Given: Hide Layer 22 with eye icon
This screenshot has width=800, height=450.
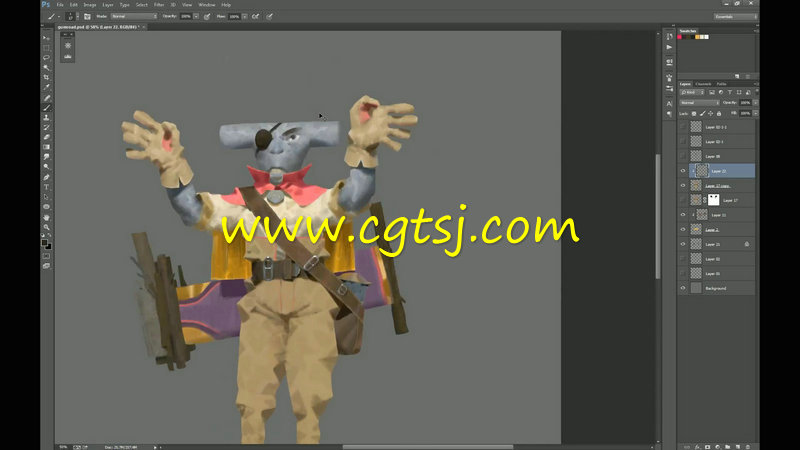Looking at the screenshot, I should [x=683, y=171].
